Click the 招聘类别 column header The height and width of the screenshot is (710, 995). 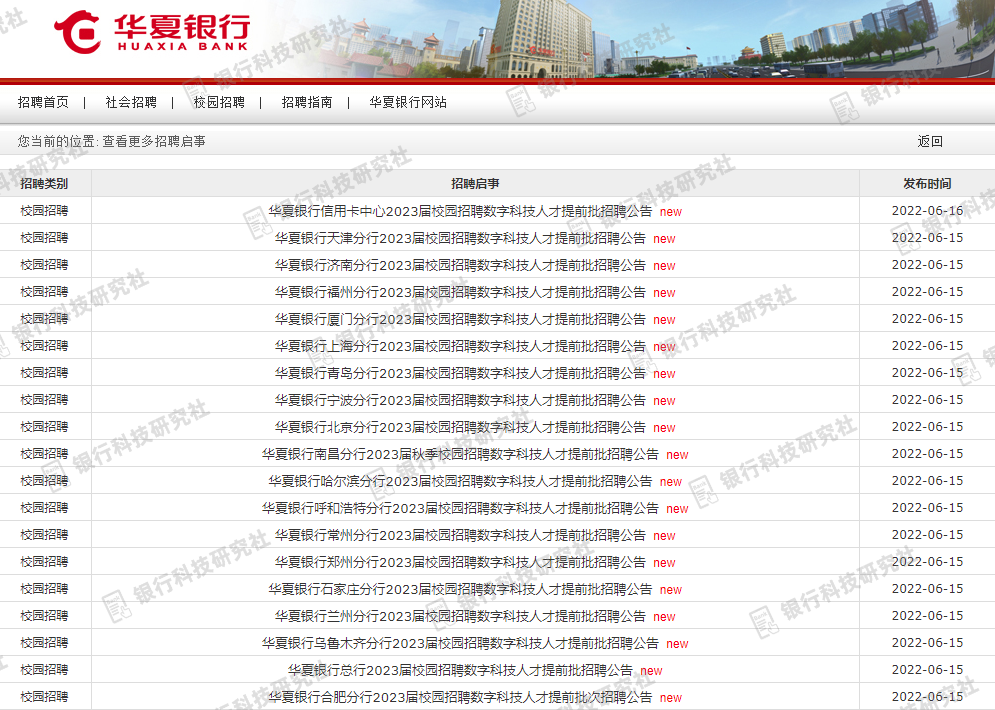tap(44, 183)
